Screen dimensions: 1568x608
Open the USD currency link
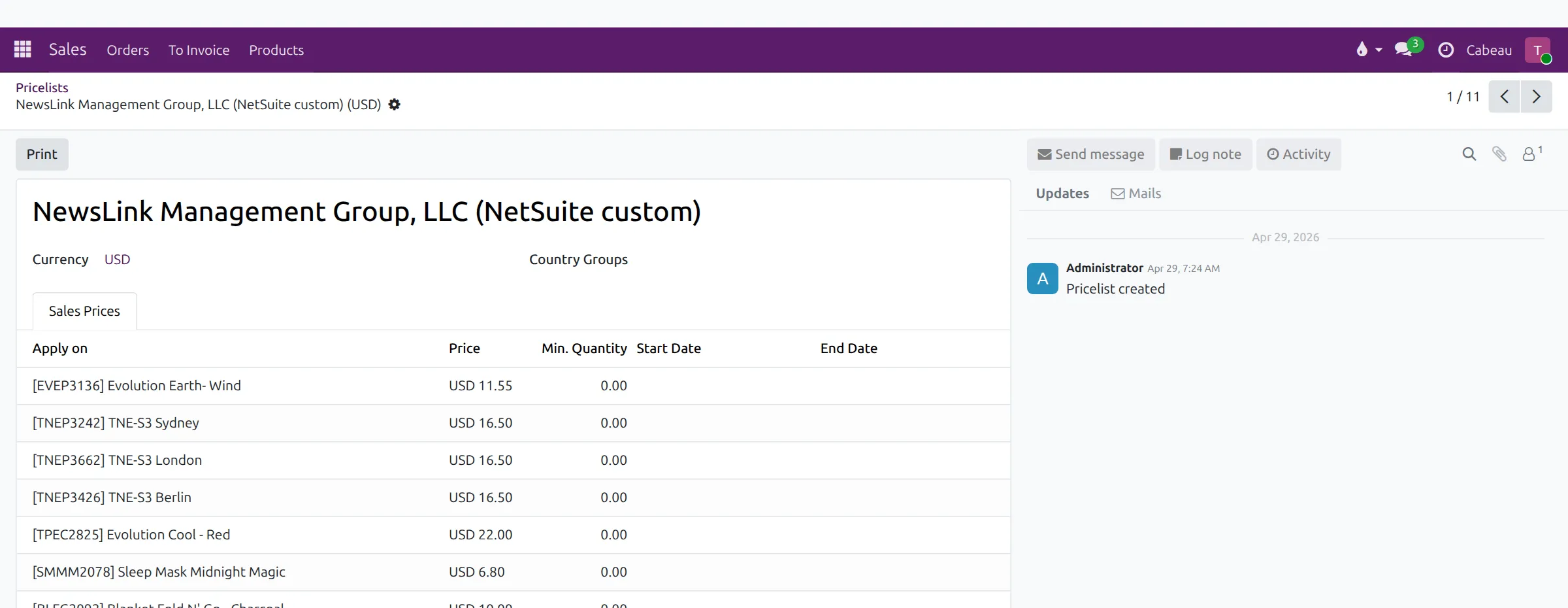(117, 260)
